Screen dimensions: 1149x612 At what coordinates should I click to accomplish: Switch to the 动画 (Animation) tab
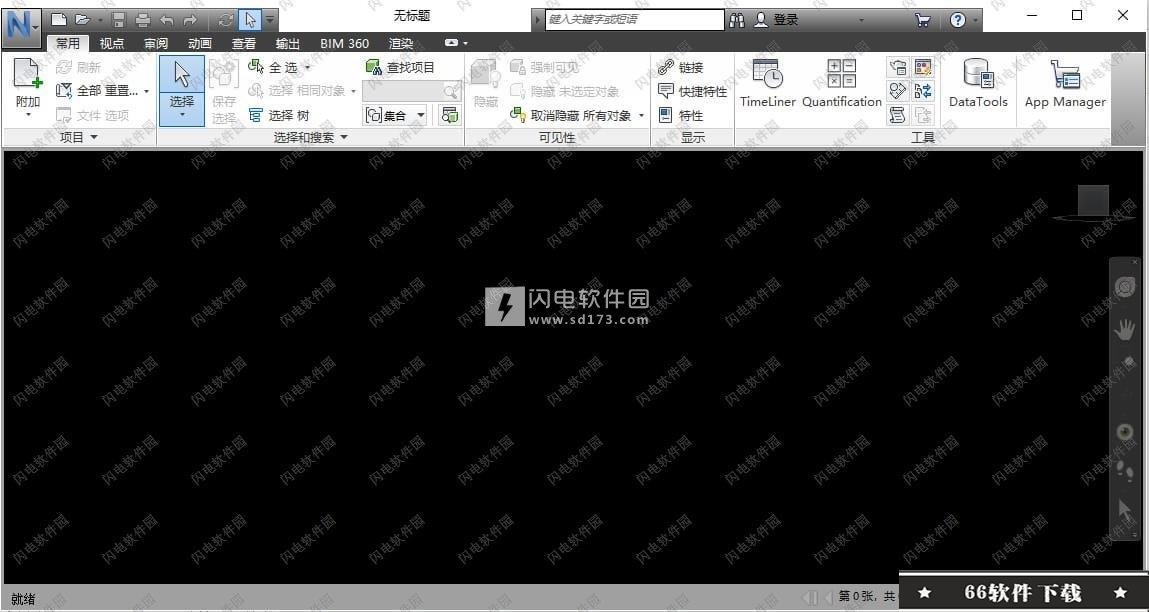(x=199, y=43)
